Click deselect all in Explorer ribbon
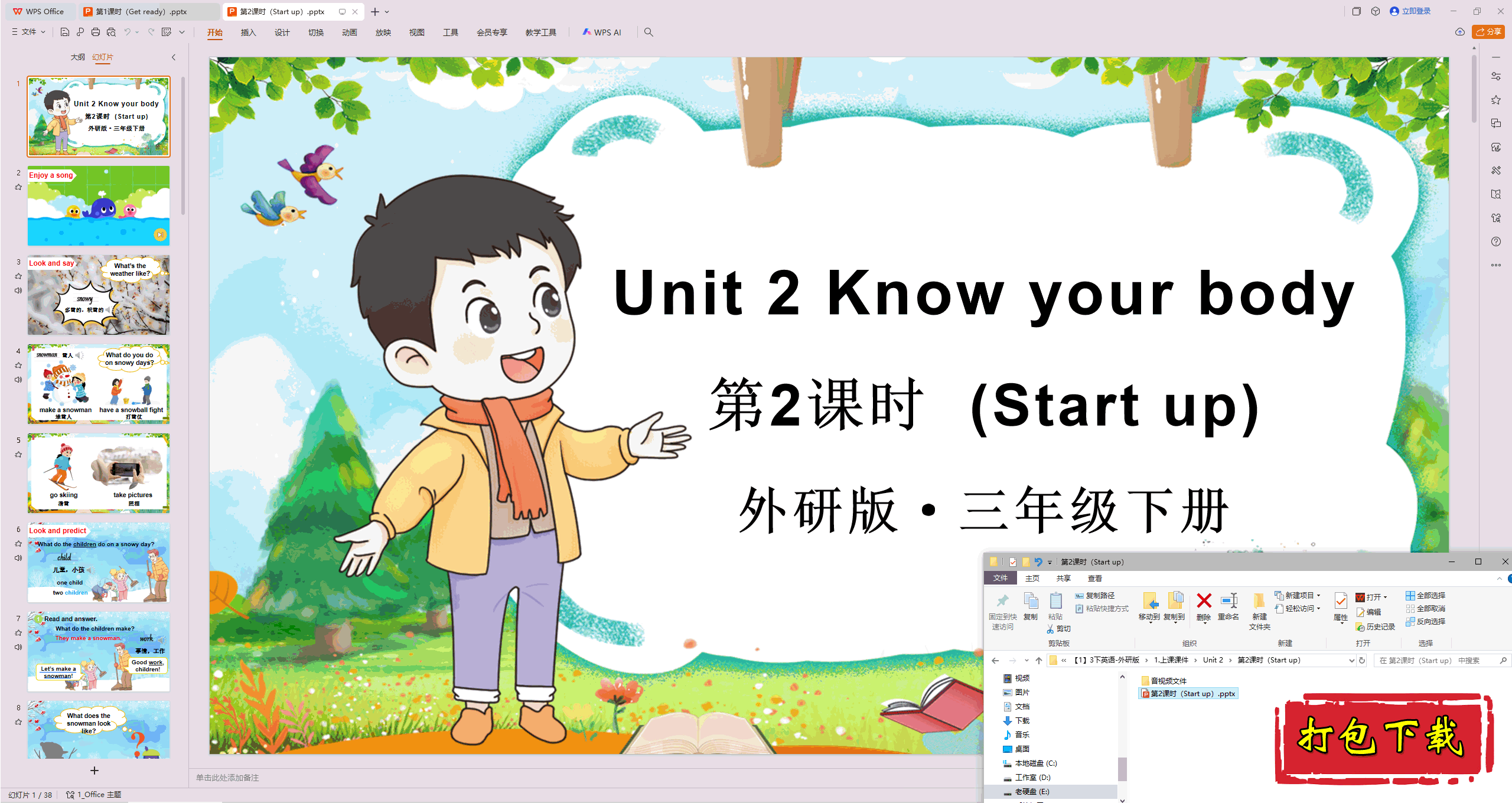The width and height of the screenshot is (1512, 803). click(1426, 608)
